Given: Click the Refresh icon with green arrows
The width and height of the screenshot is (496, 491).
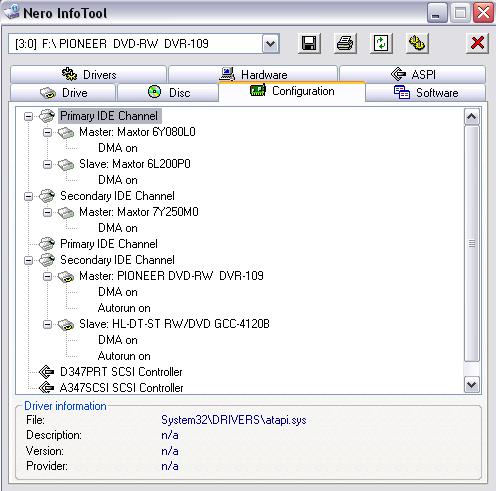Looking at the screenshot, I should click(381, 43).
